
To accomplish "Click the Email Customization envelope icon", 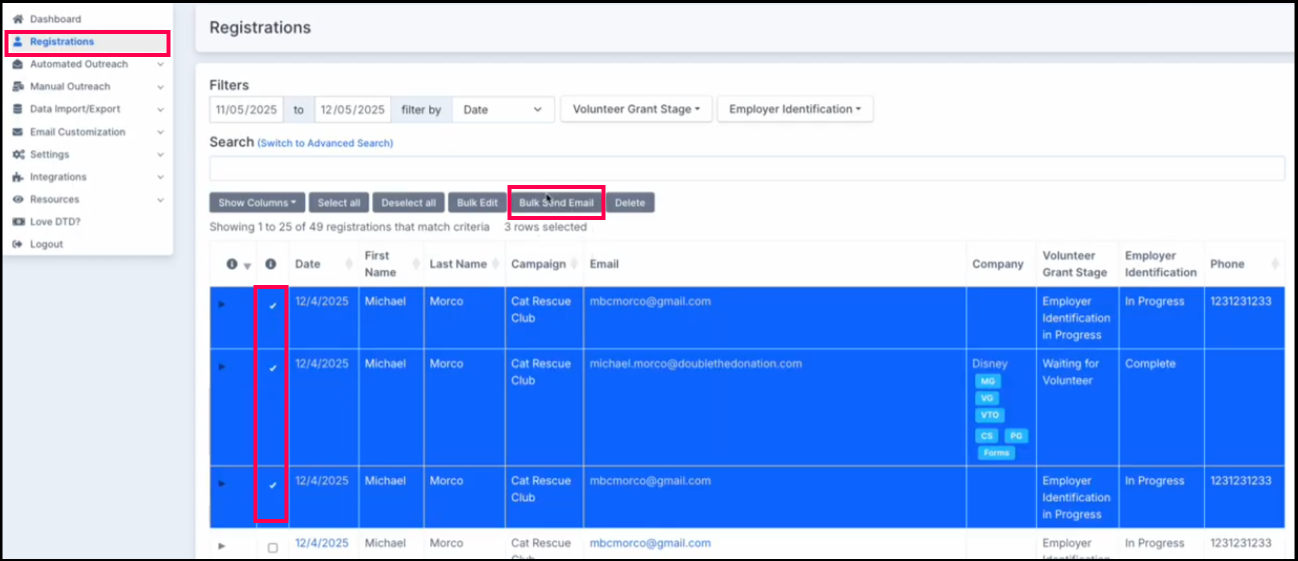I will [x=18, y=132].
